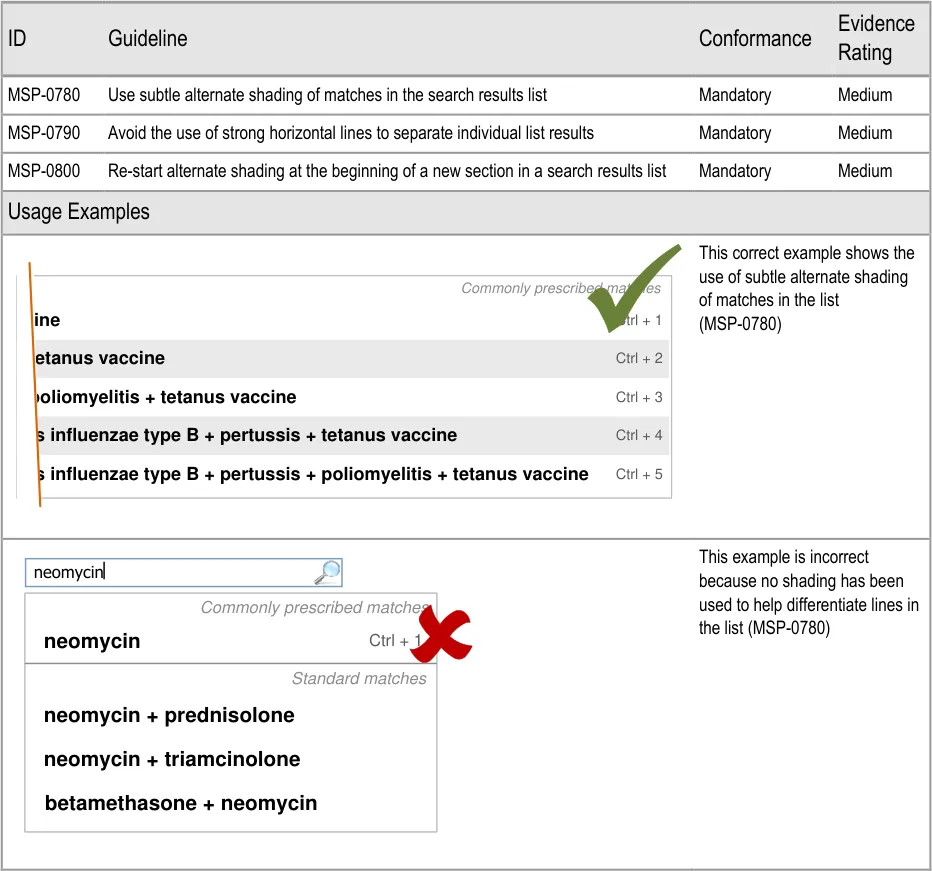Image resolution: width=932 pixels, height=871 pixels.
Task: Click the Usage Examples section heading
Action: point(79,212)
